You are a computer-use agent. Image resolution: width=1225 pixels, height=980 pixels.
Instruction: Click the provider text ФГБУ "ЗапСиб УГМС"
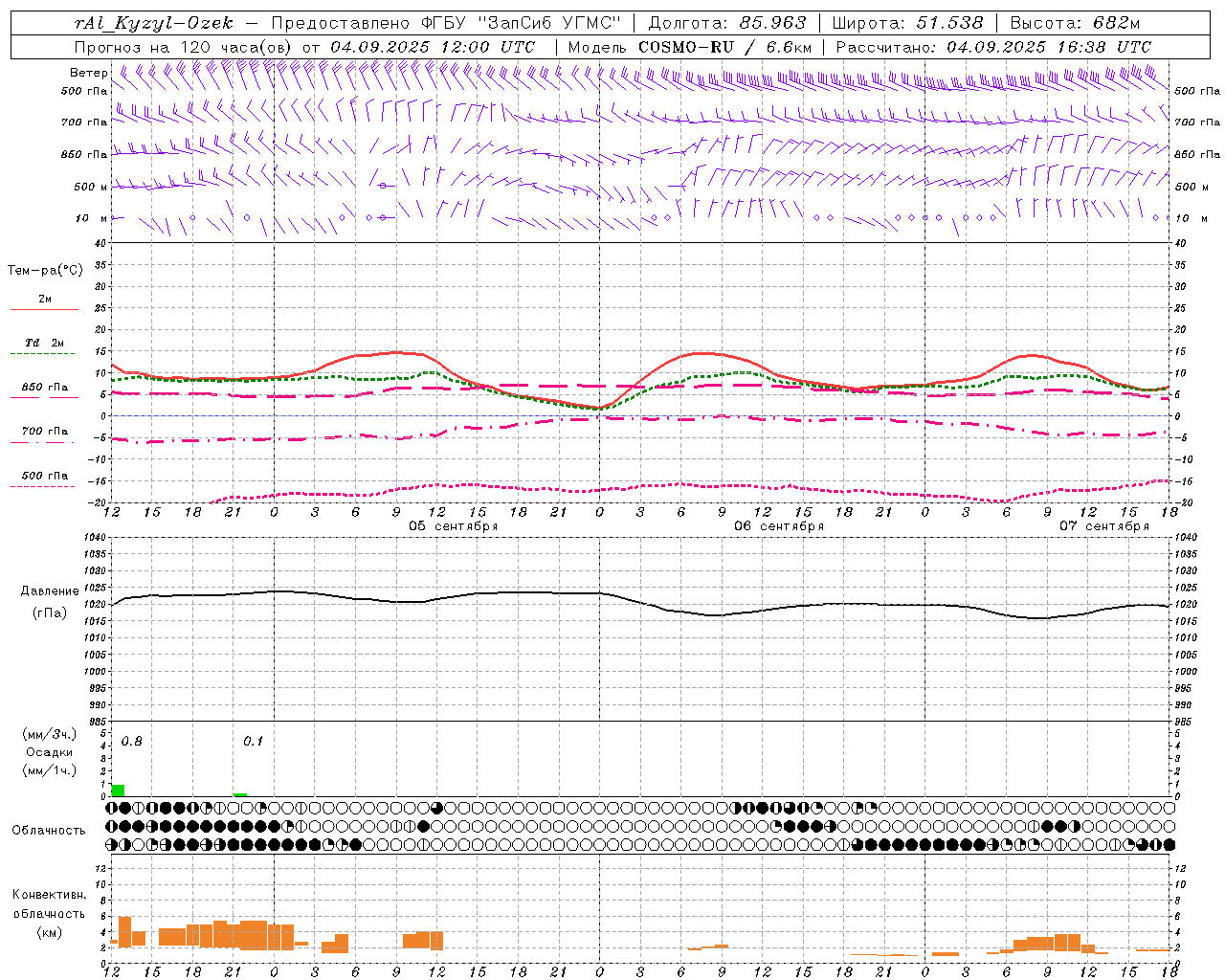(523, 24)
